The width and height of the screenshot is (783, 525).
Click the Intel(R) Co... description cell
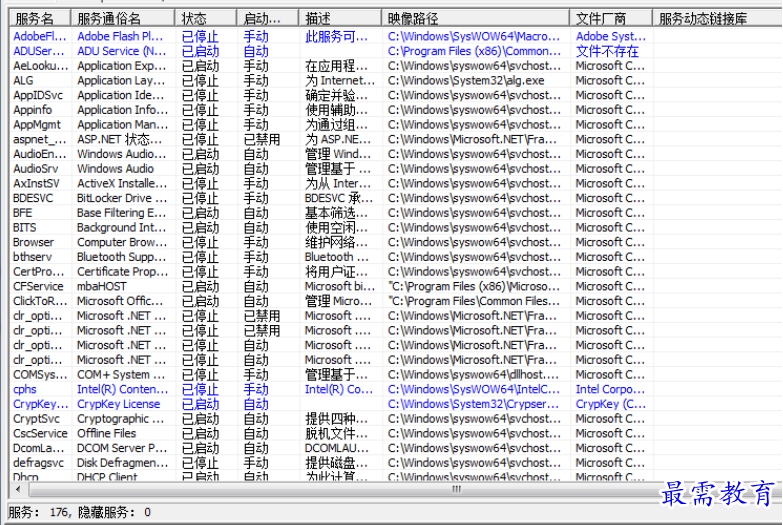click(x=339, y=390)
